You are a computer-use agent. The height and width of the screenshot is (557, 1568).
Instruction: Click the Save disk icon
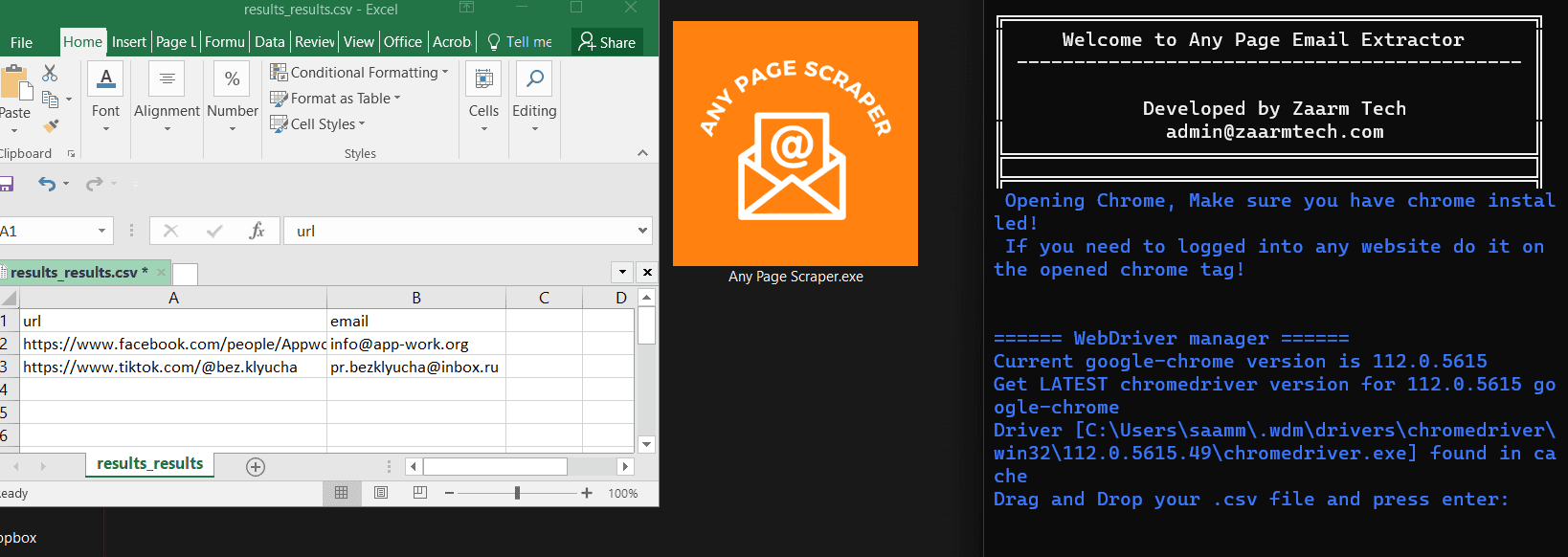[x=6, y=184]
